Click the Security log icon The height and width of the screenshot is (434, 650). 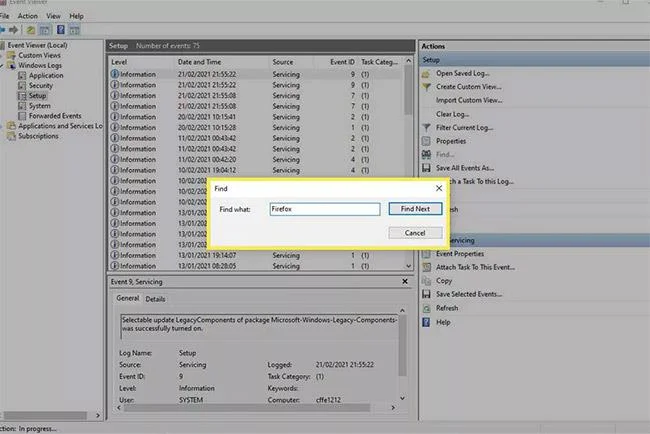pyautogui.click(x=22, y=85)
